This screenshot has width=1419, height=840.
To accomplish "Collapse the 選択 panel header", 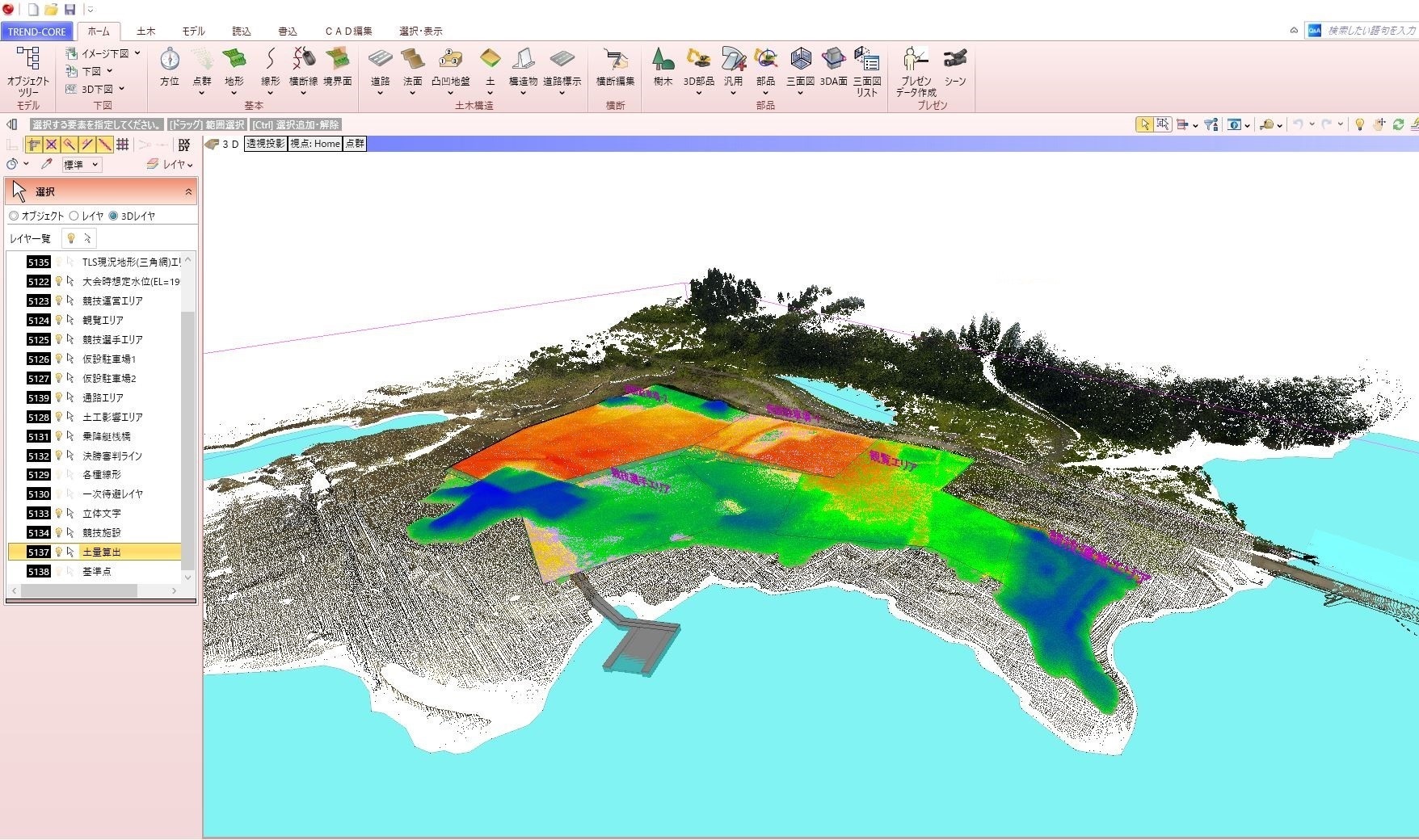I will coord(188,192).
